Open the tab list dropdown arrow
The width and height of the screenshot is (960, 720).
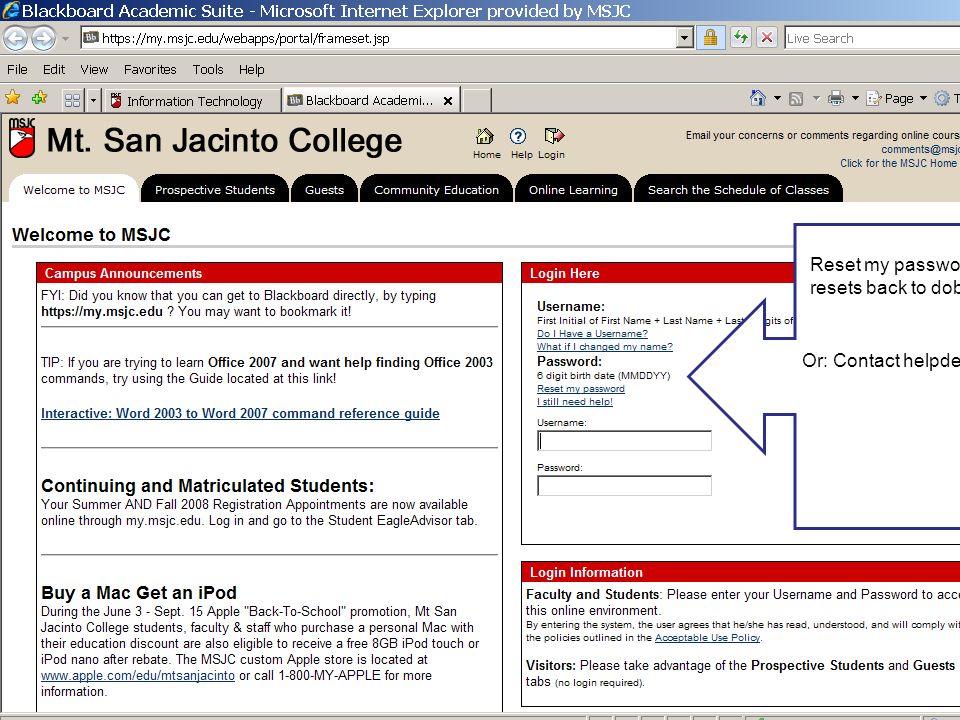pyautogui.click(x=93, y=100)
